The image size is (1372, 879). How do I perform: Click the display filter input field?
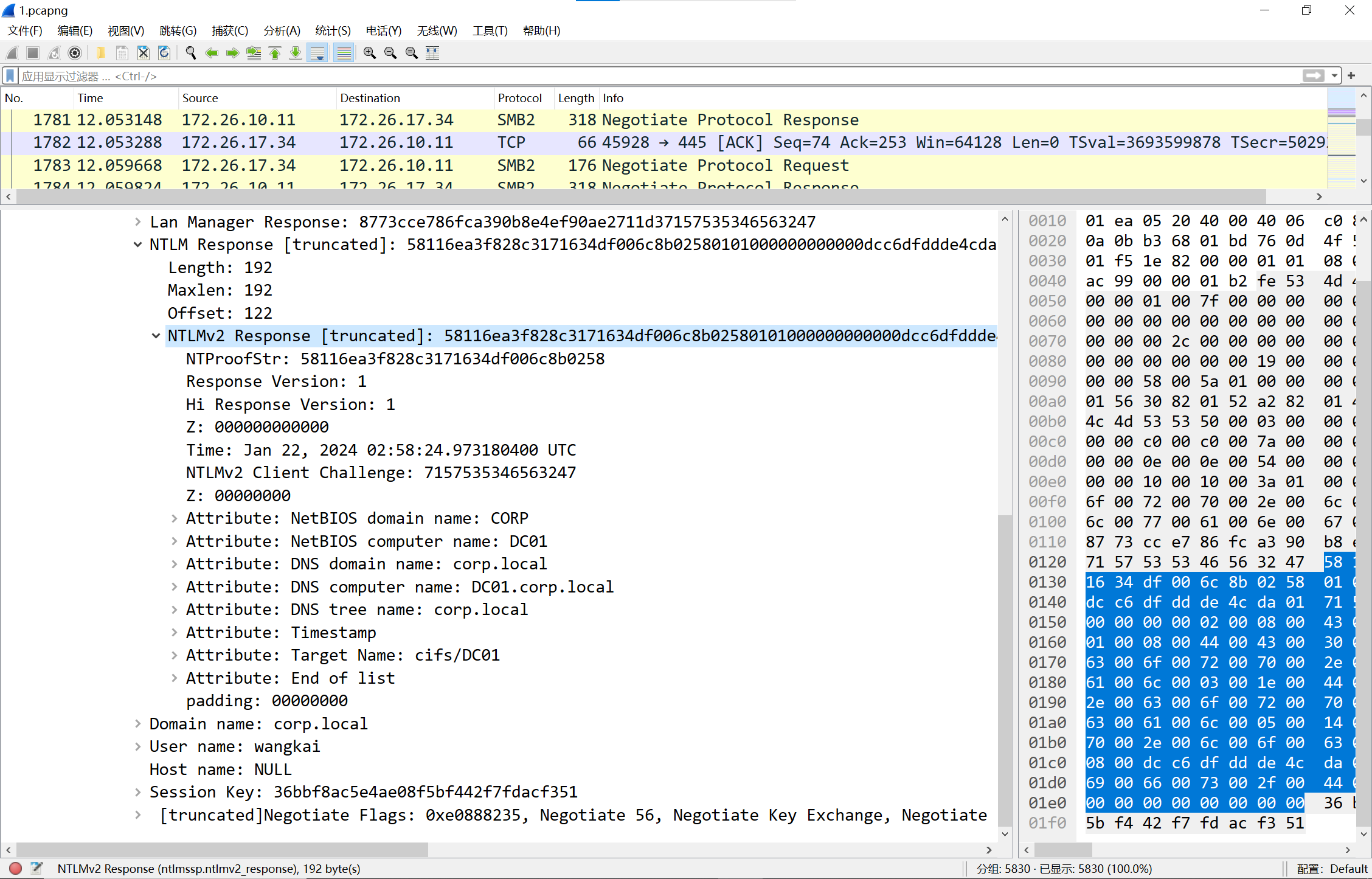[x=660, y=75]
